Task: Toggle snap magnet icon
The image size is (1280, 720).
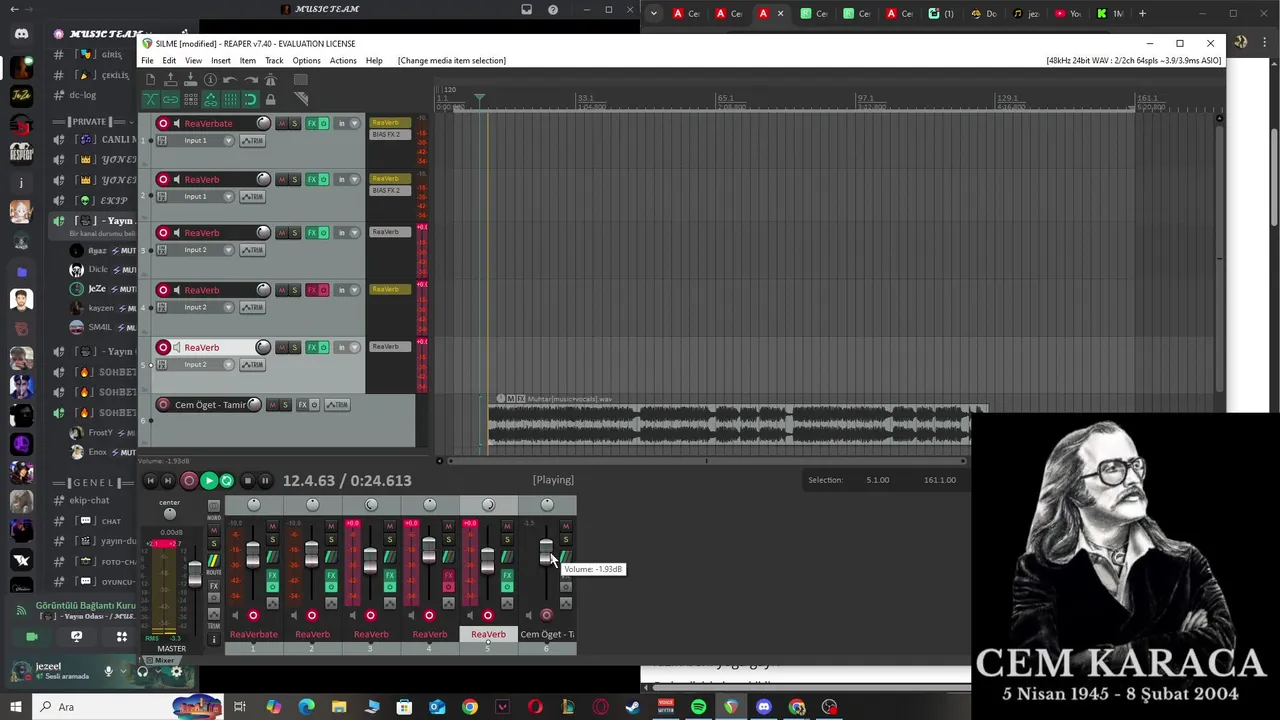Action: click(x=250, y=99)
